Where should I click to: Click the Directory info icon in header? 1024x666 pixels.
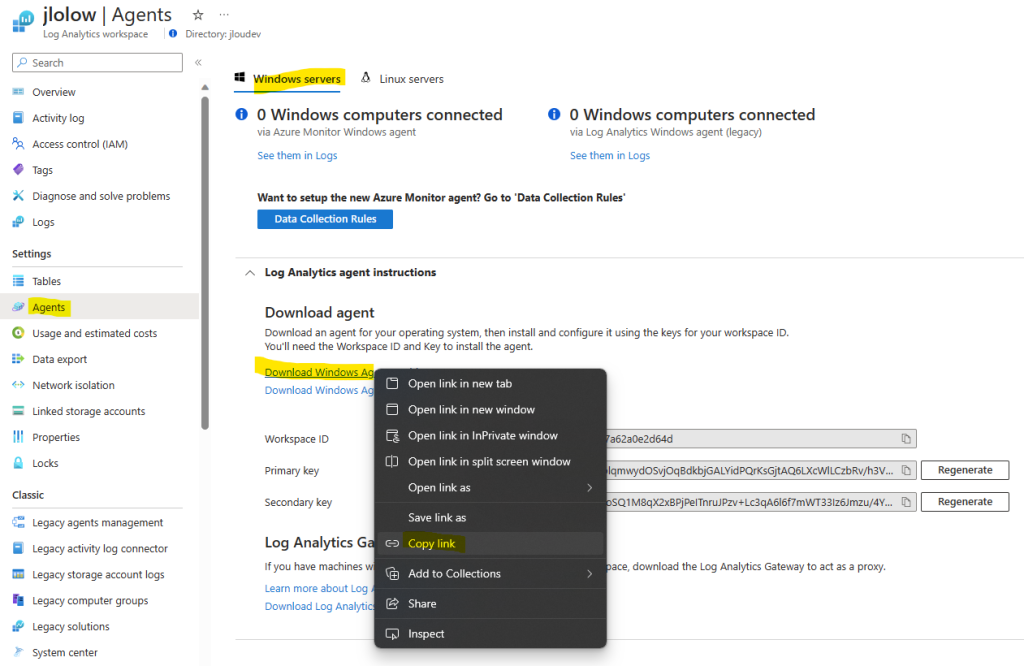(x=173, y=33)
